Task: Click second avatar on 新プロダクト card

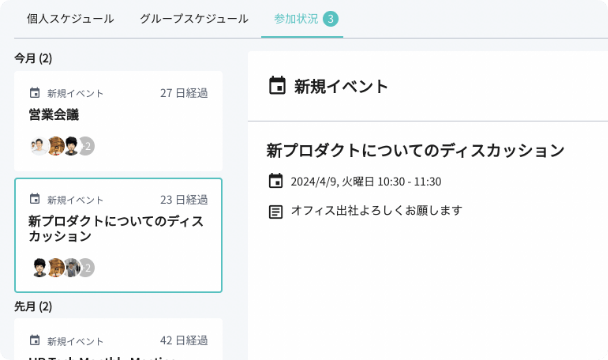Action: tap(56, 268)
